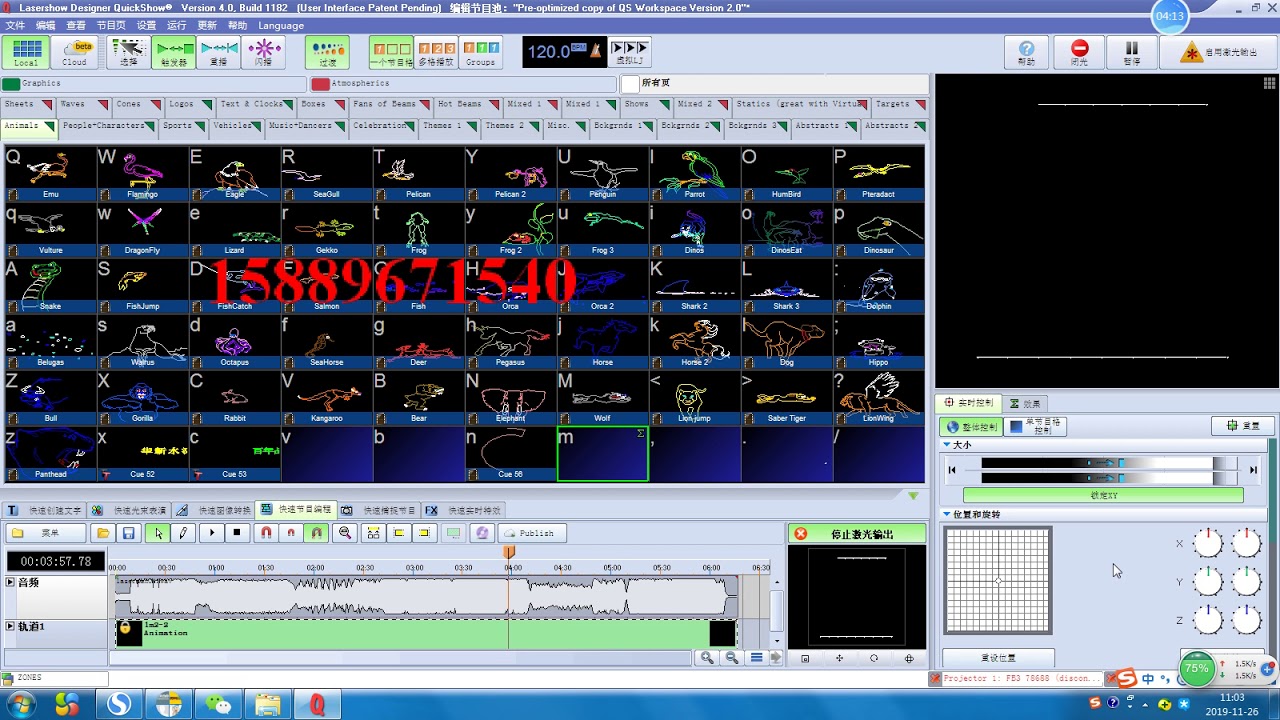Switch to 快速图像转换 image trace tab
The image size is (1280, 720).
pyautogui.click(x=214, y=510)
